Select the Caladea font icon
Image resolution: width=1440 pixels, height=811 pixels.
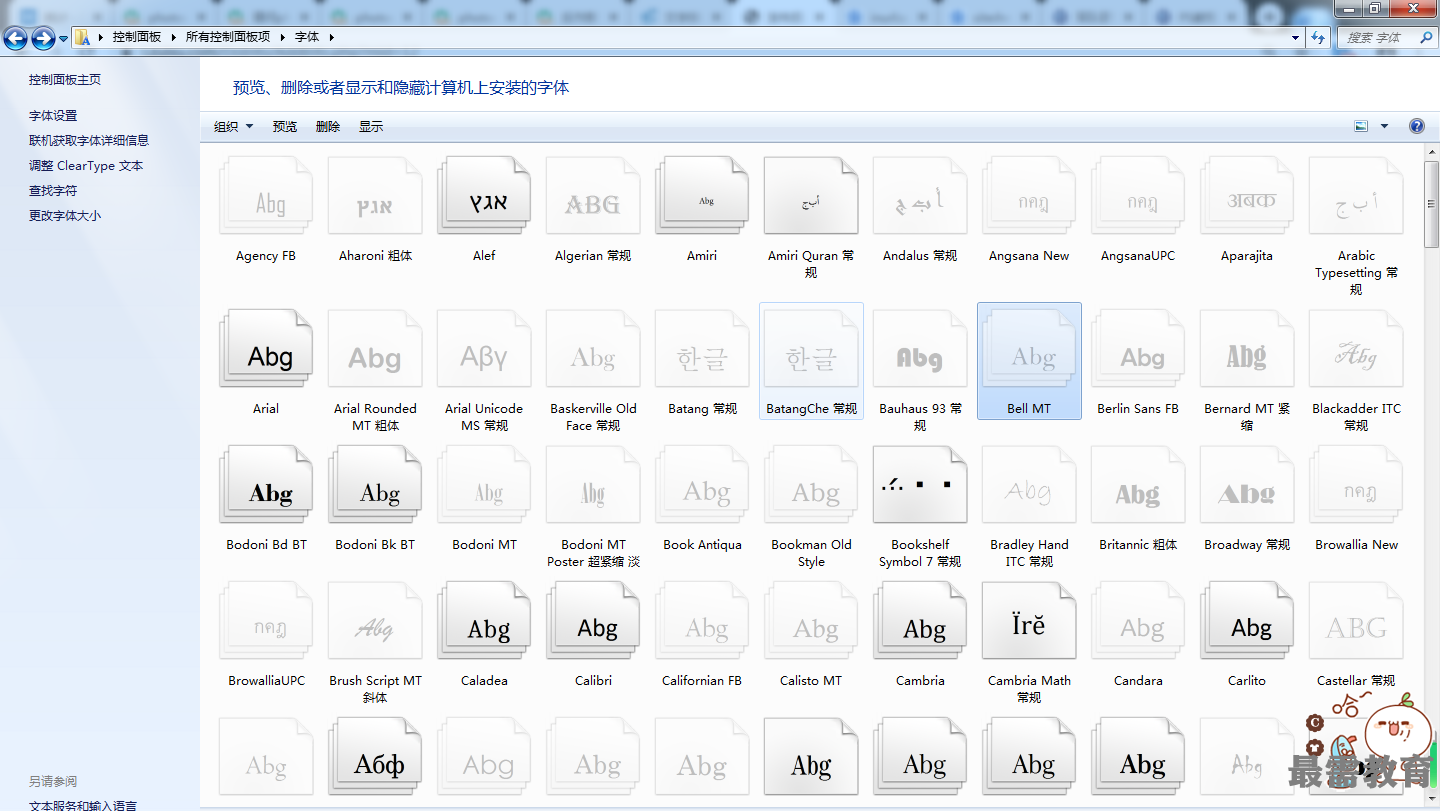tap(484, 621)
